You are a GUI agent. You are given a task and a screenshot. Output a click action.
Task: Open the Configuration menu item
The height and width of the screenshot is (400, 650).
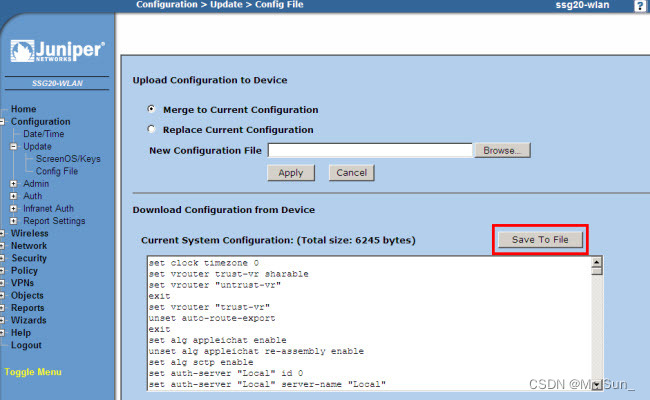pyautogui.click(x=41, y=121)
